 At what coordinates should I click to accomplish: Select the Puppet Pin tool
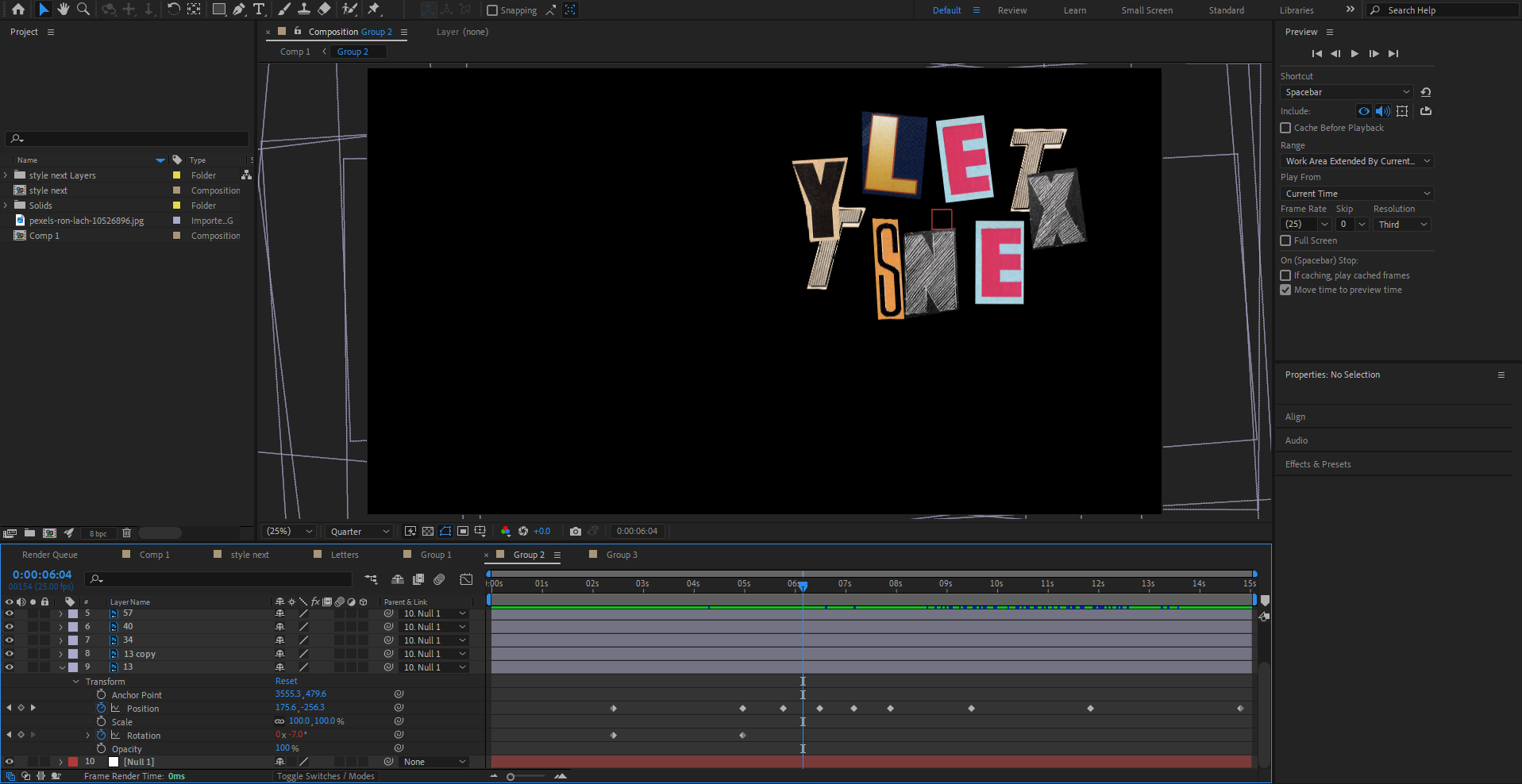pyautogui.click(x=374, y=10)
